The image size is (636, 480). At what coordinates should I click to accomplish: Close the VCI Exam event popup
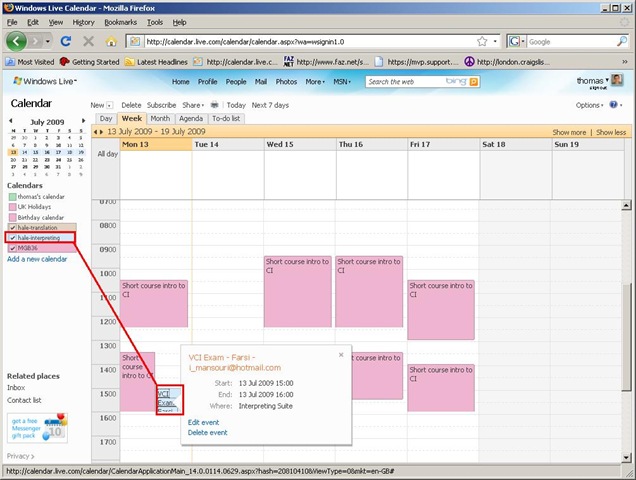[x=340, y=354]
